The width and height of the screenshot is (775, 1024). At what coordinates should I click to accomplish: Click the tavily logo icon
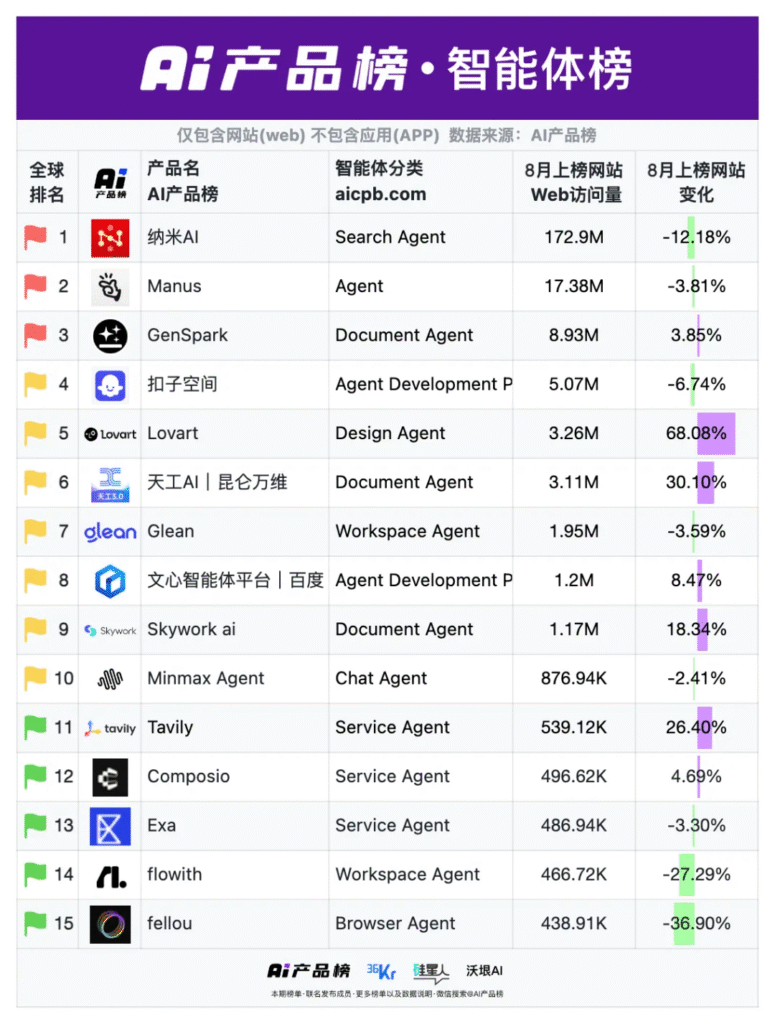pos(110,728)
